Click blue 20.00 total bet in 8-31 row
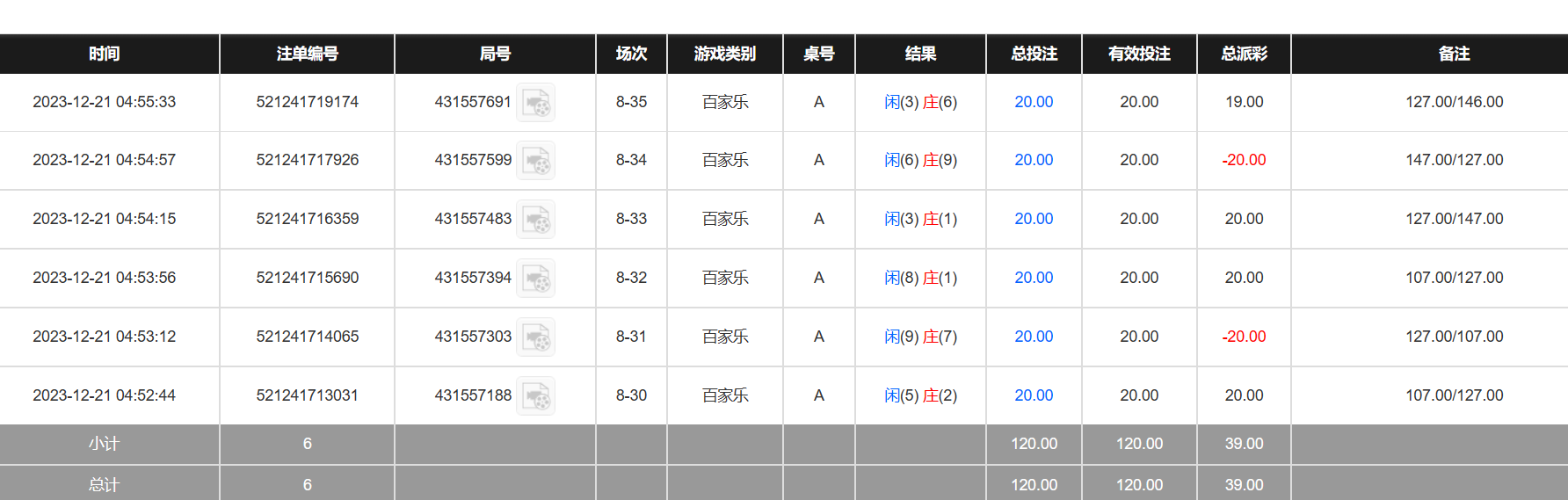The image size is (1568, 500). pyautogui.click(x=1034, y=337)
